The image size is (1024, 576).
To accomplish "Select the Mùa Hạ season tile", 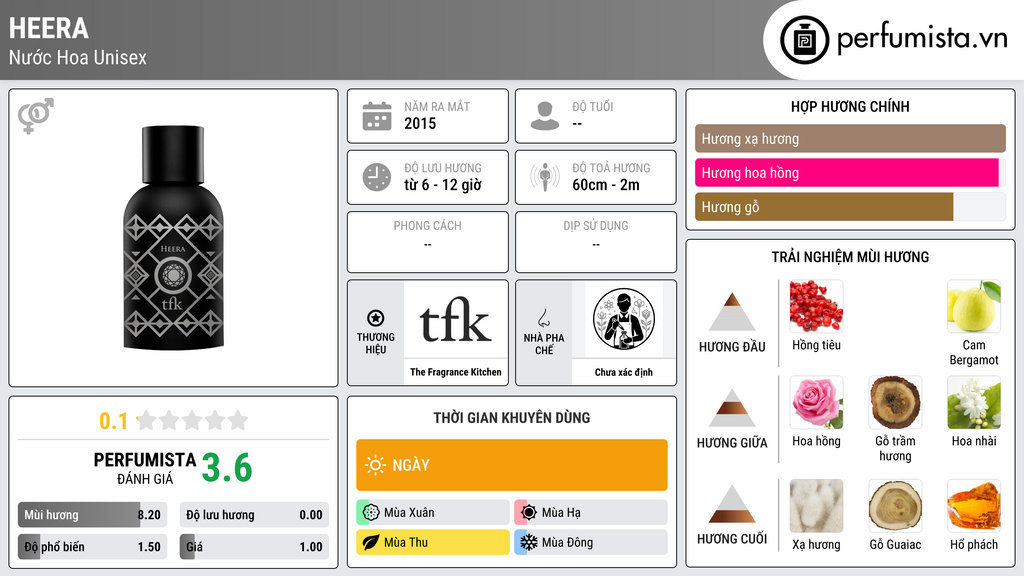I will coord(591,513).
